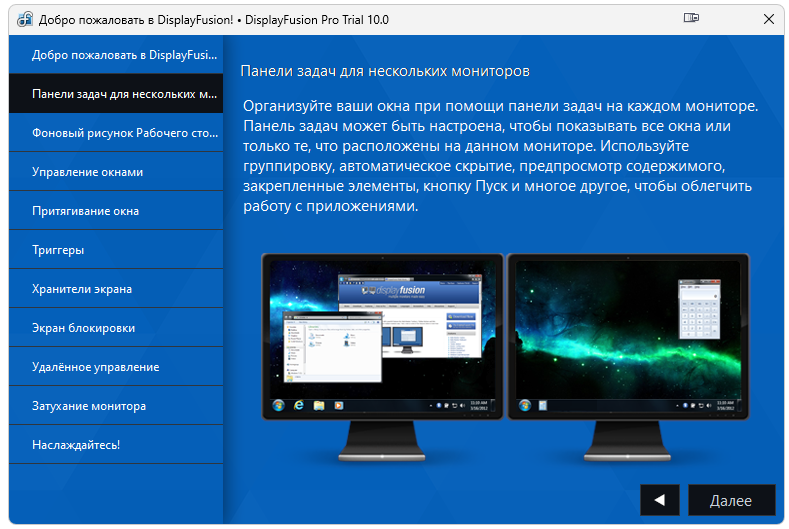789x529 pixels.
Task: Show the Хранители экрана section
Action: point(116,288)
